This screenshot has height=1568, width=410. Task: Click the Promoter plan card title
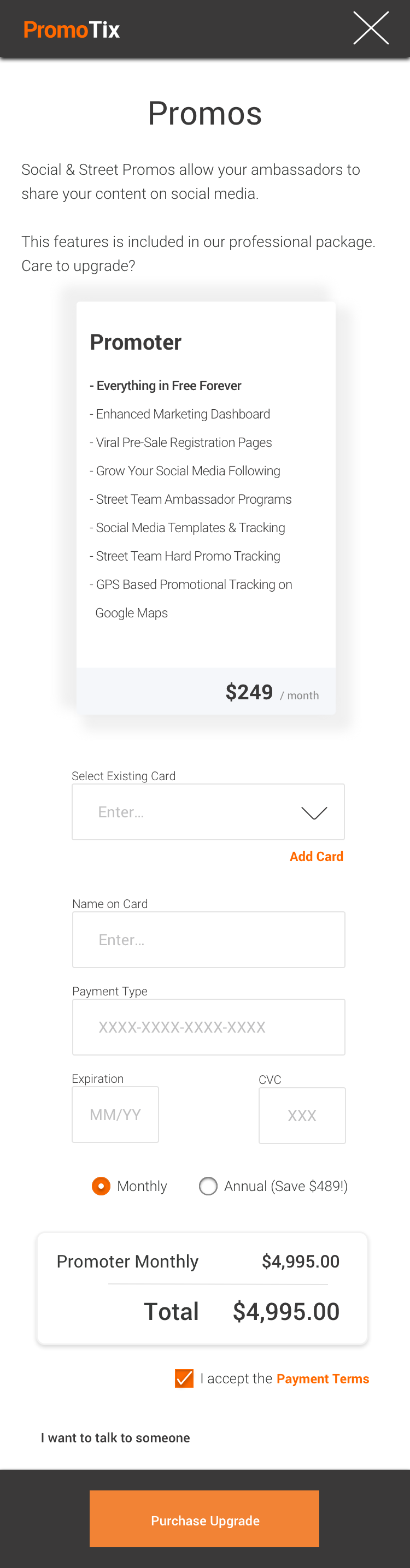[x=135, y=342]
